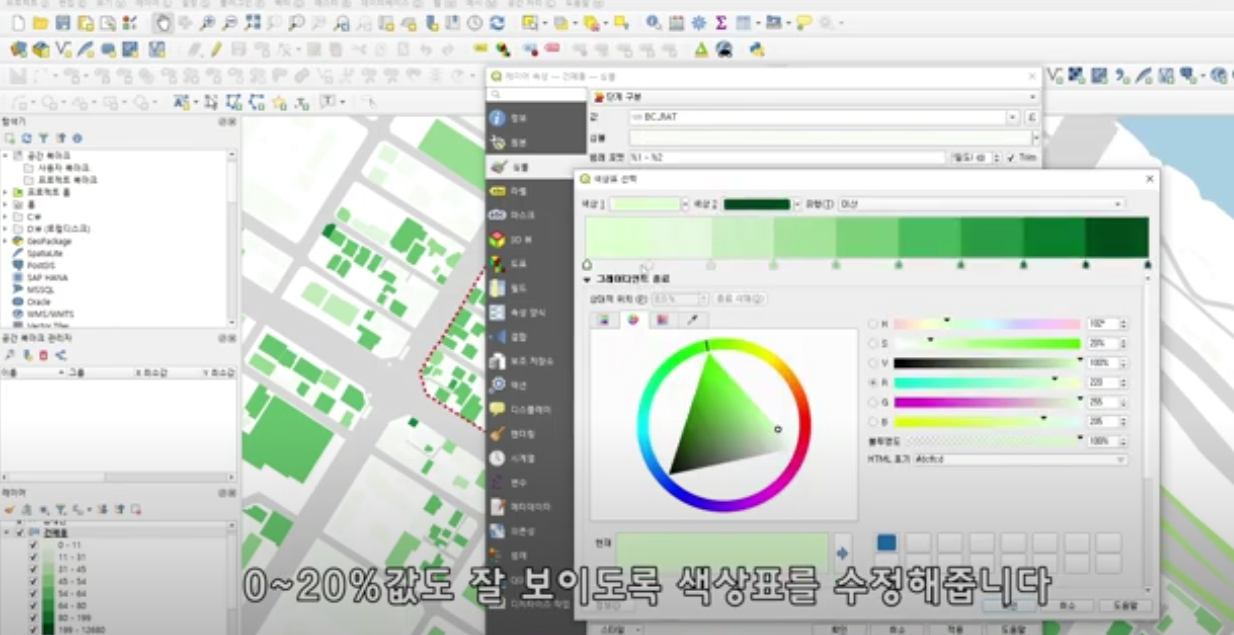Click the Refresh map icon
Screen dimensions: 1234x635
point(497,22)
